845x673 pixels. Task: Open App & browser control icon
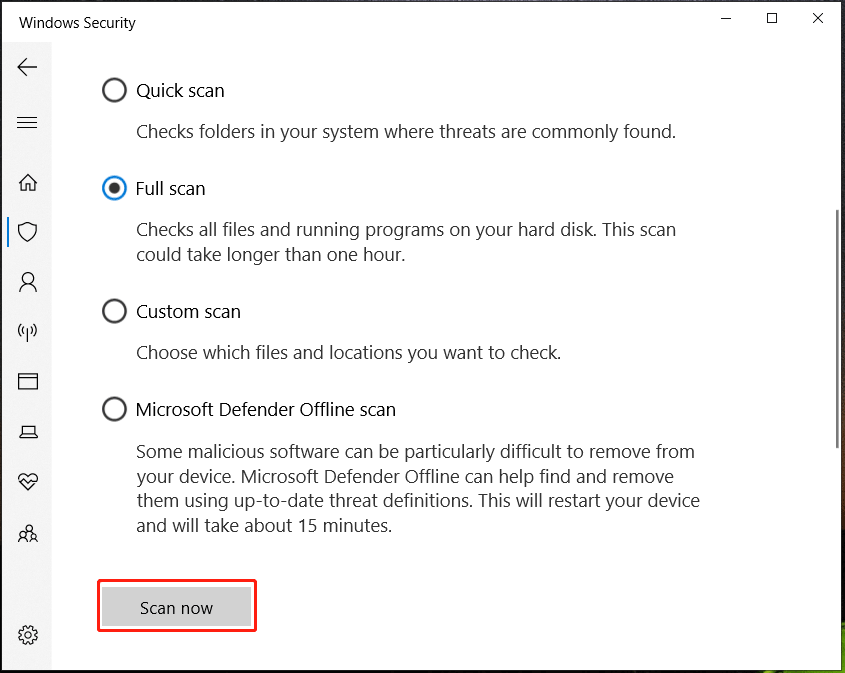click(x=28, y=381)
